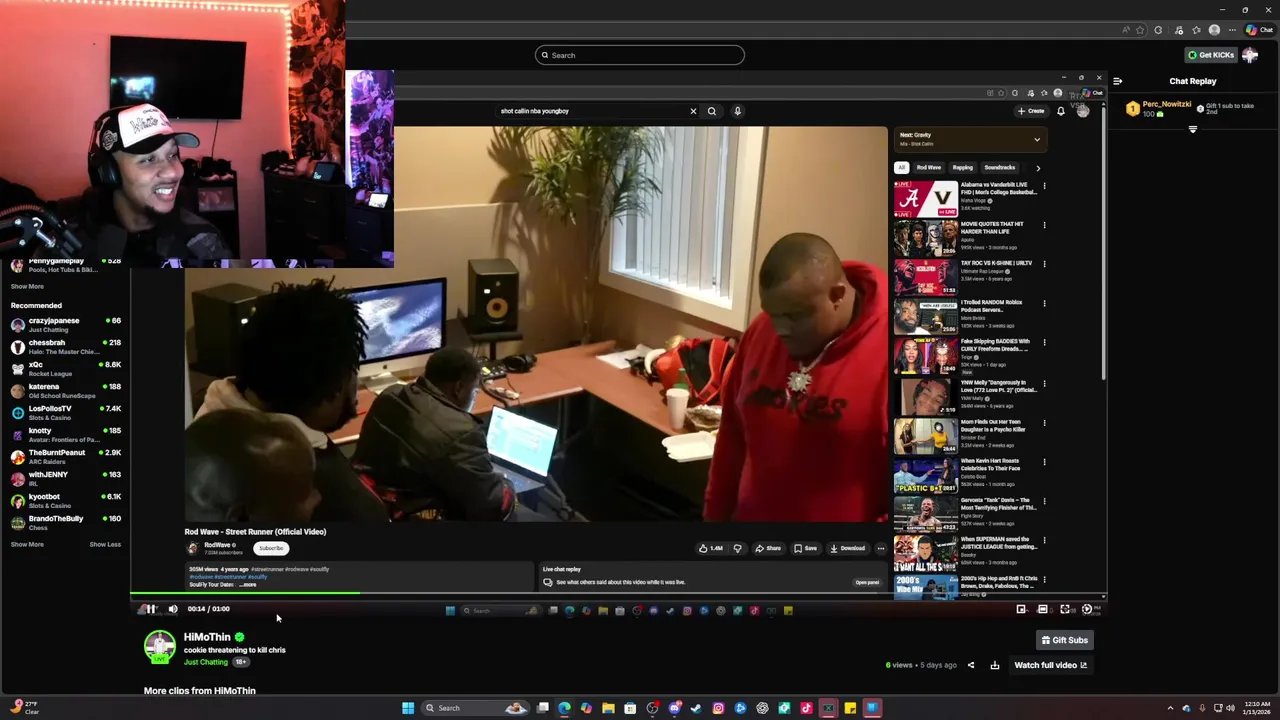Open the Windows Start menu

[x=408, y=708]
